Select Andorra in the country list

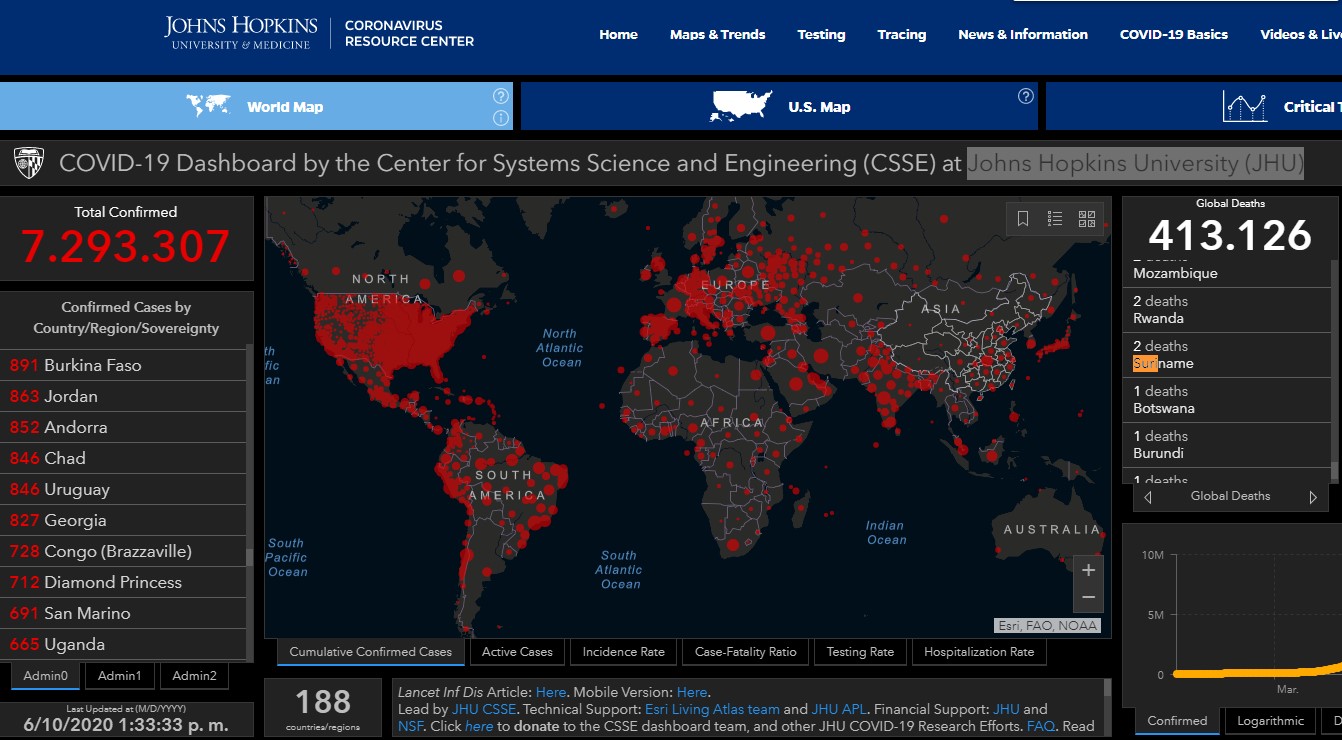122,427
